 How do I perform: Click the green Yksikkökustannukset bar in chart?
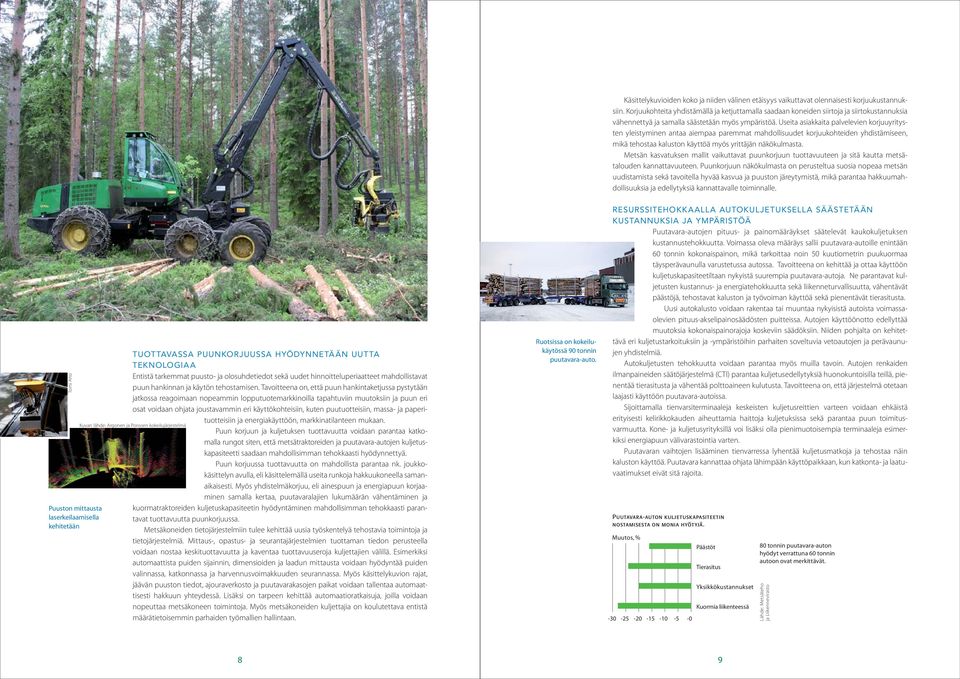pyautogui.click(x=664, y=586)
